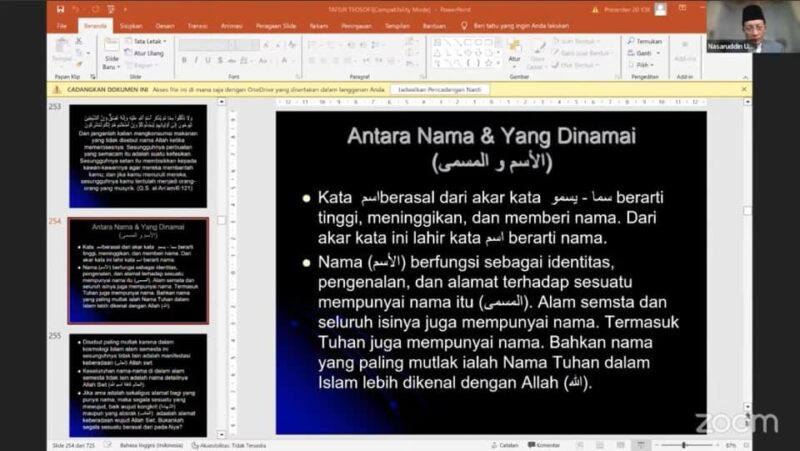Click the Jadwalkan Pencadangan Nanti button
Image resolution: width=800 pixels, height=451 pixels.
coord(439,89)
